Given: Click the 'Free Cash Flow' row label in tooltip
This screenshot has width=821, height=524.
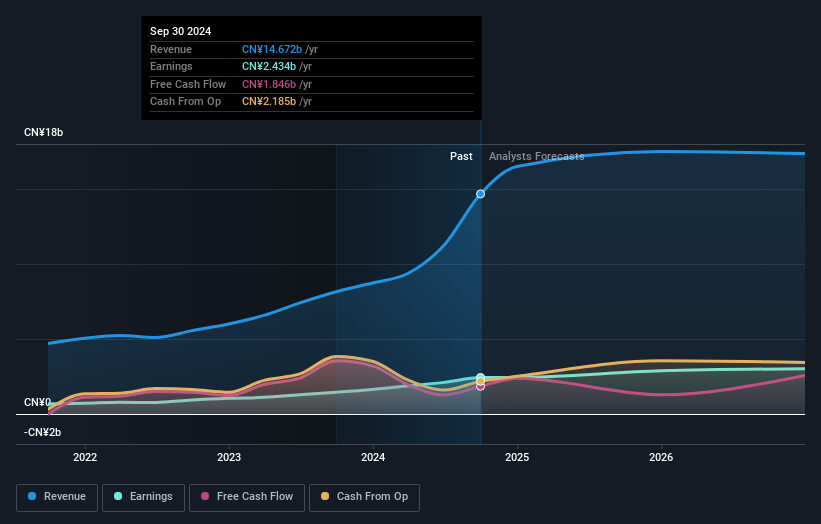Looking at the screenshot, I should tap(188, 84).
